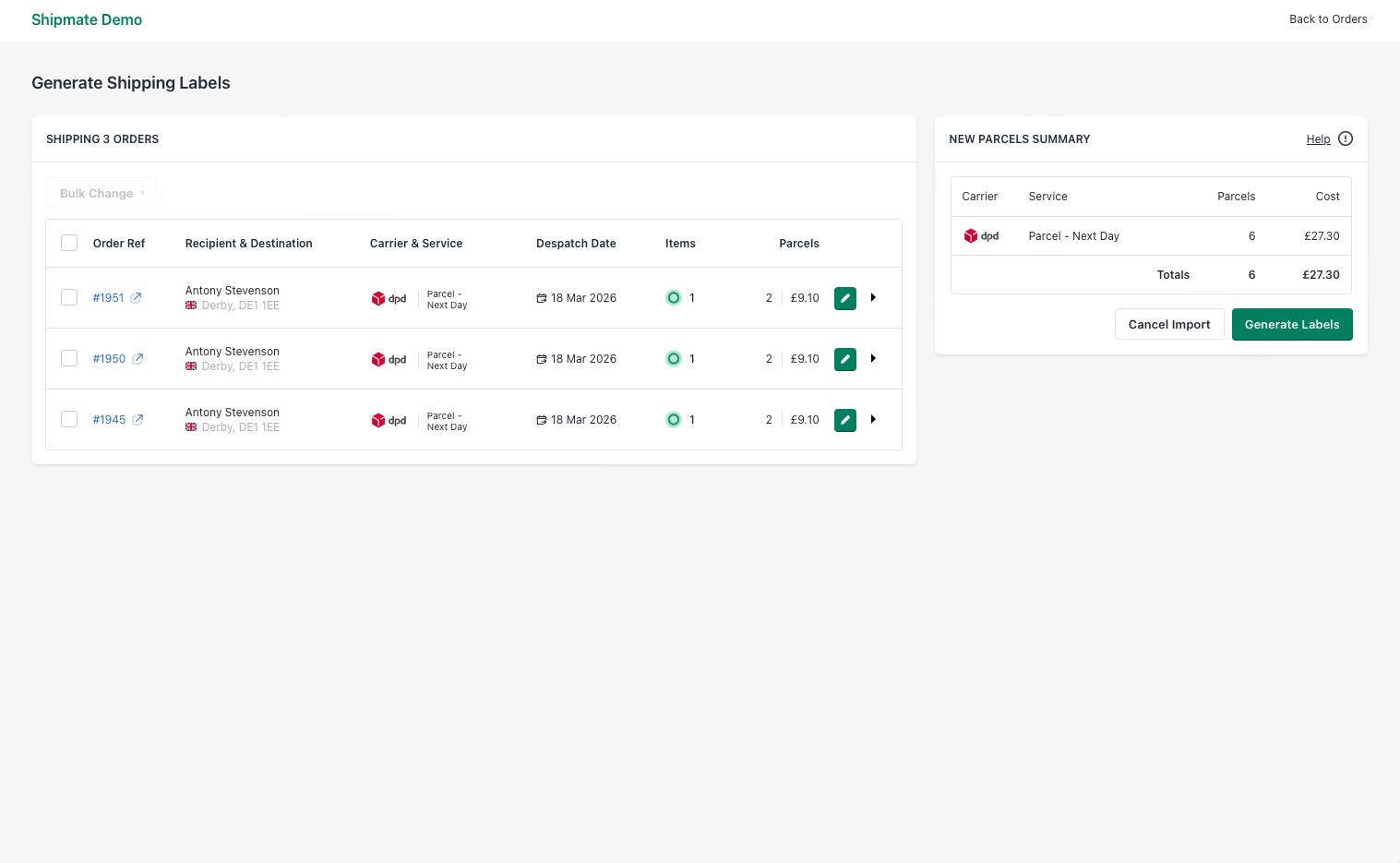The image size is (1400, 863).
Task: Tick the checkbox for order #1945
Action: pos(69,418)
